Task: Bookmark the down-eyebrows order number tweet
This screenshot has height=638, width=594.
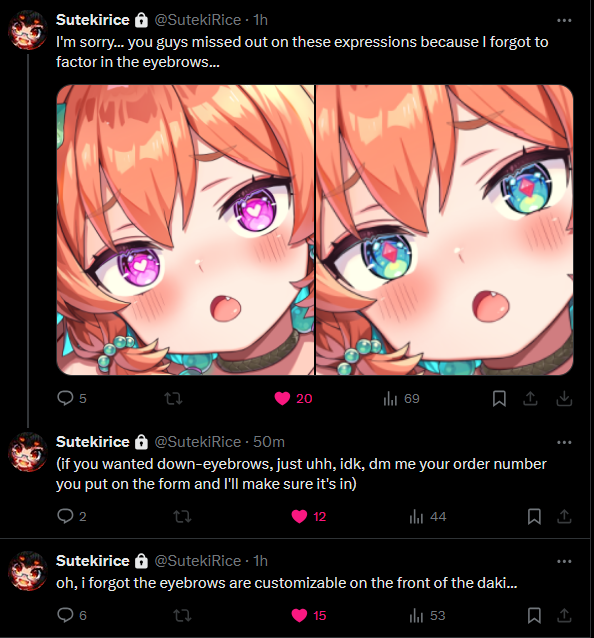Action: click(x=534, y=516)
